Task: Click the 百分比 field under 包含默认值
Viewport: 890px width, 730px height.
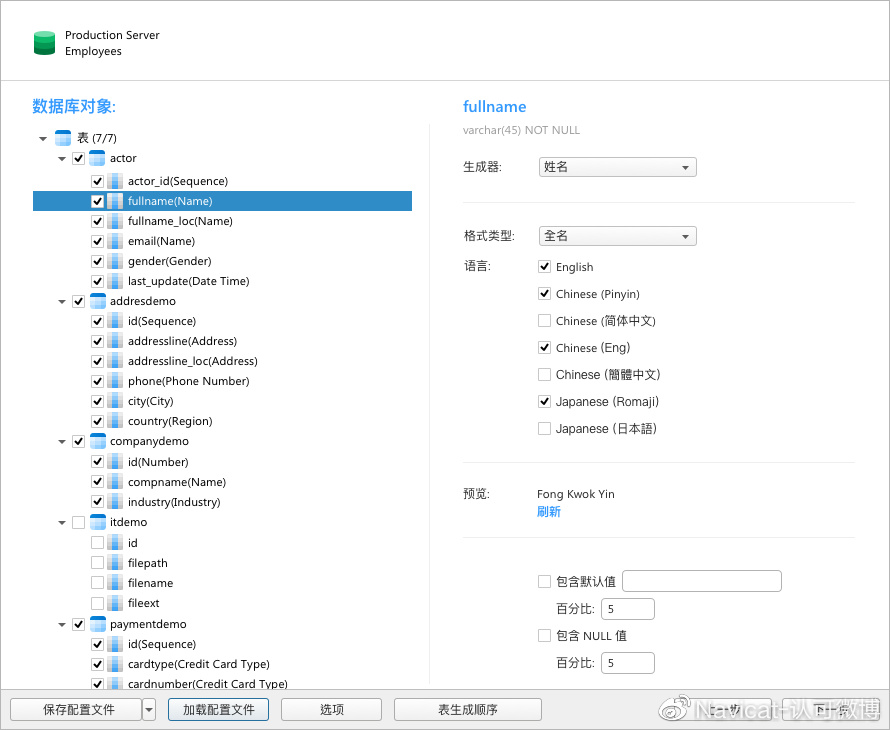Action: coord(628,609)
